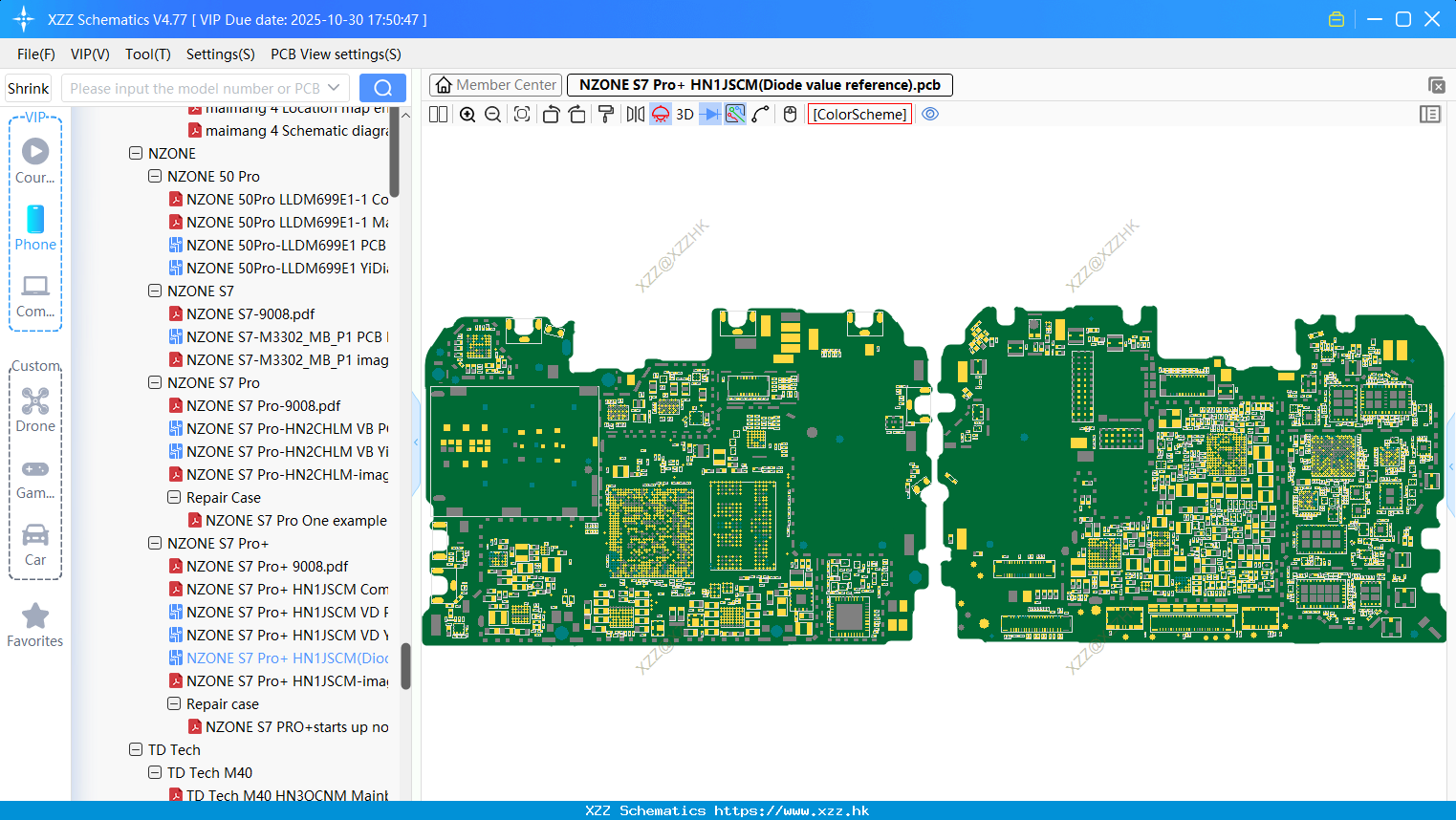Rotate the board clockwise
Image resolution: width=1456 pixels, height=820 pixels.
[577, 115]
